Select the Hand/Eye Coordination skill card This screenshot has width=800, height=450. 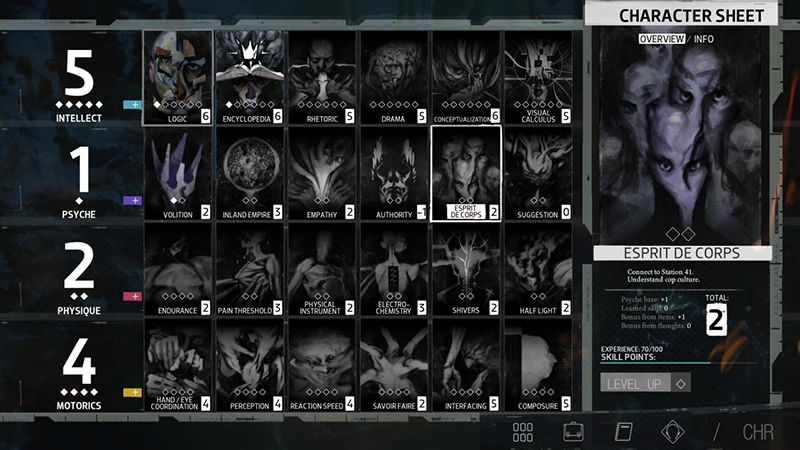[178, 365]
